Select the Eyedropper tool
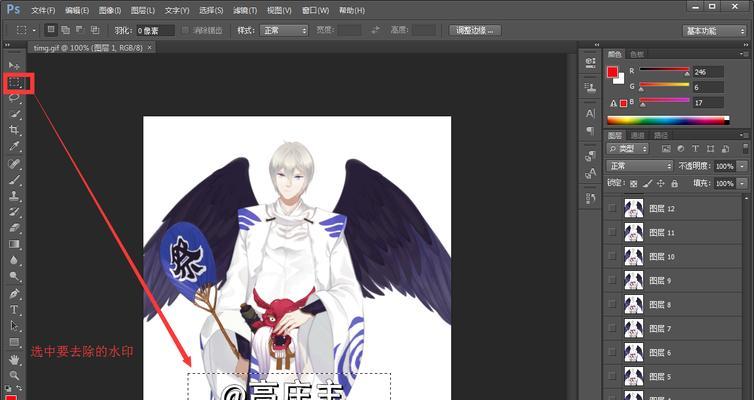The image size is (754, 400). (14, 146)
